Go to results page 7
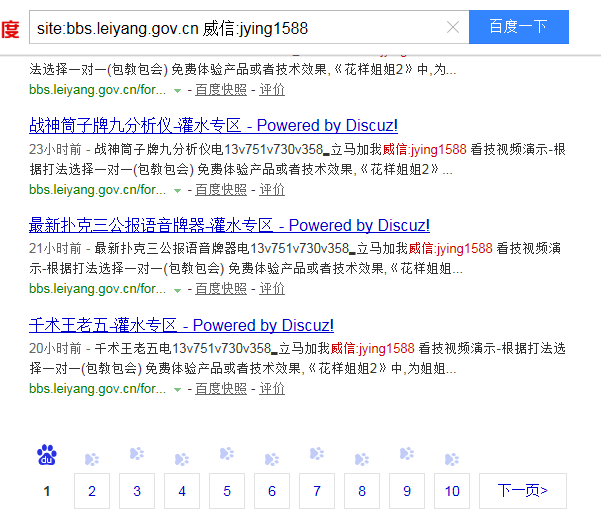This screenshot has width=601, height=528. click(x=317, y=491)
